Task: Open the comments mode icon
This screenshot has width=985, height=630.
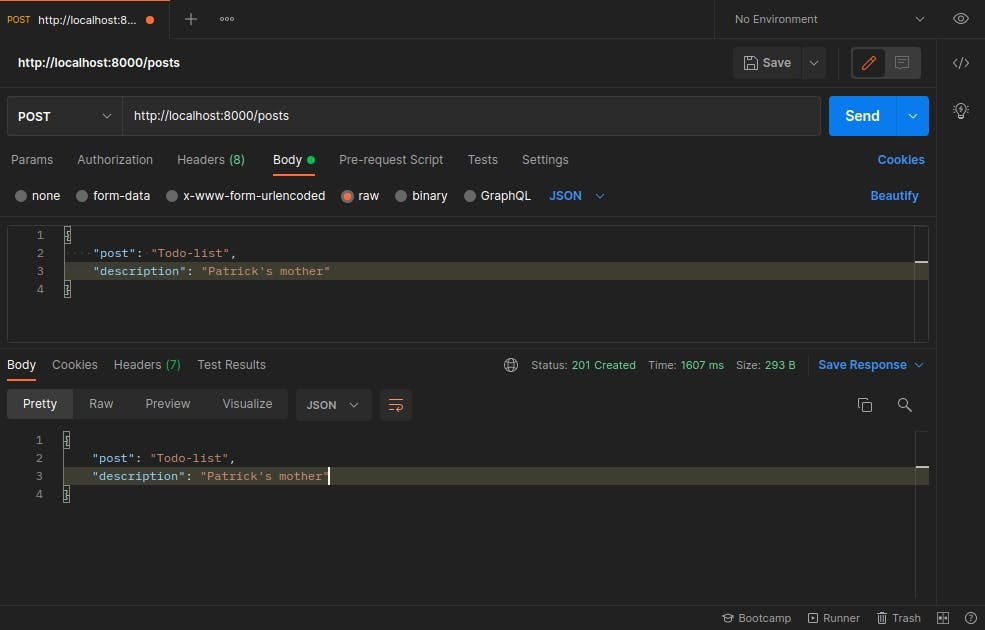Action: (x=902, y=63)
